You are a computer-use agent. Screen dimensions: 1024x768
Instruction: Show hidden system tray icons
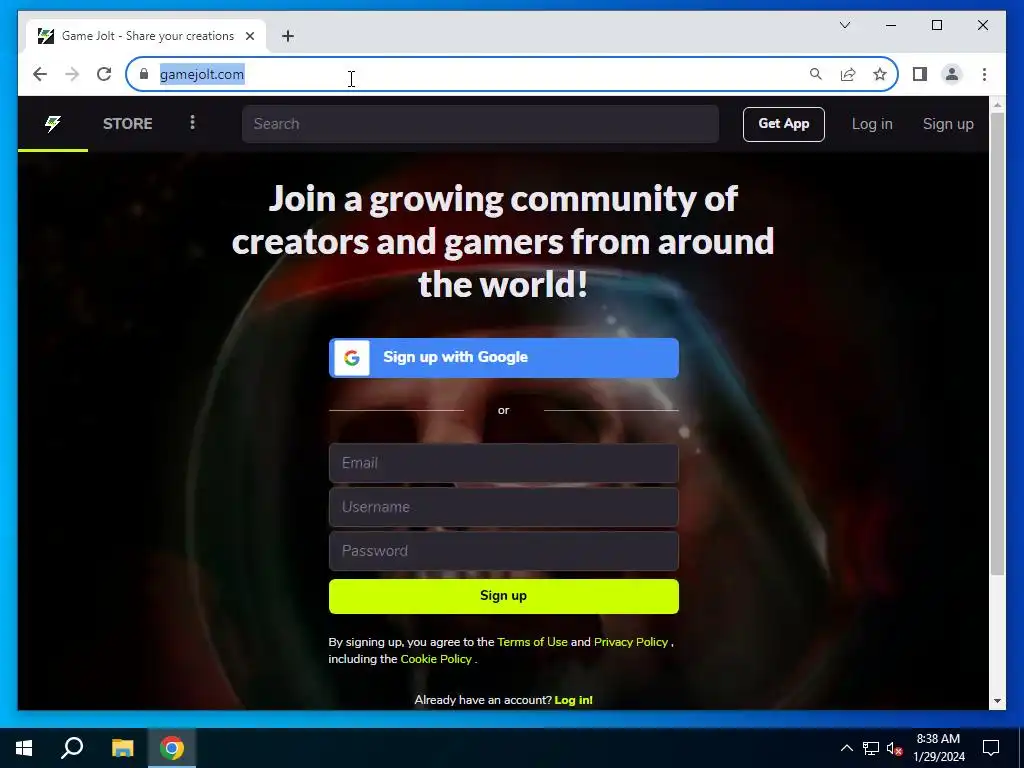click(846, 748)
